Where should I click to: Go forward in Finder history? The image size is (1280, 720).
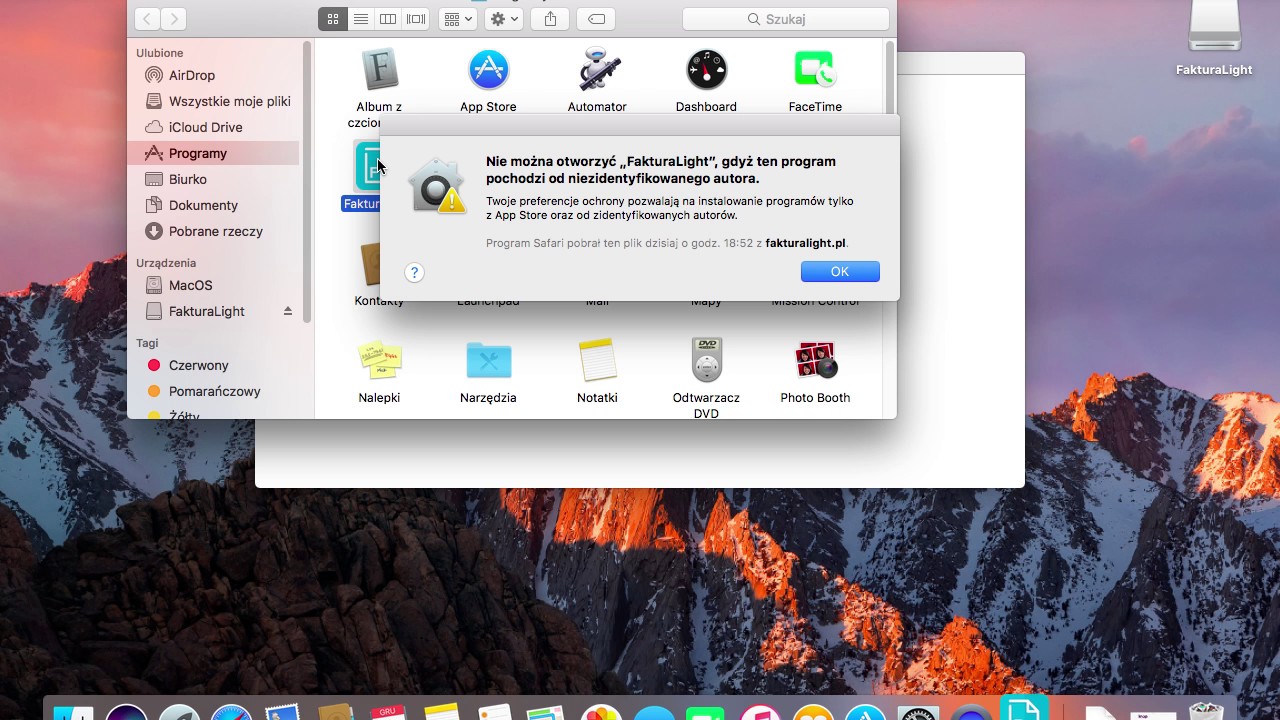point(173,19)
